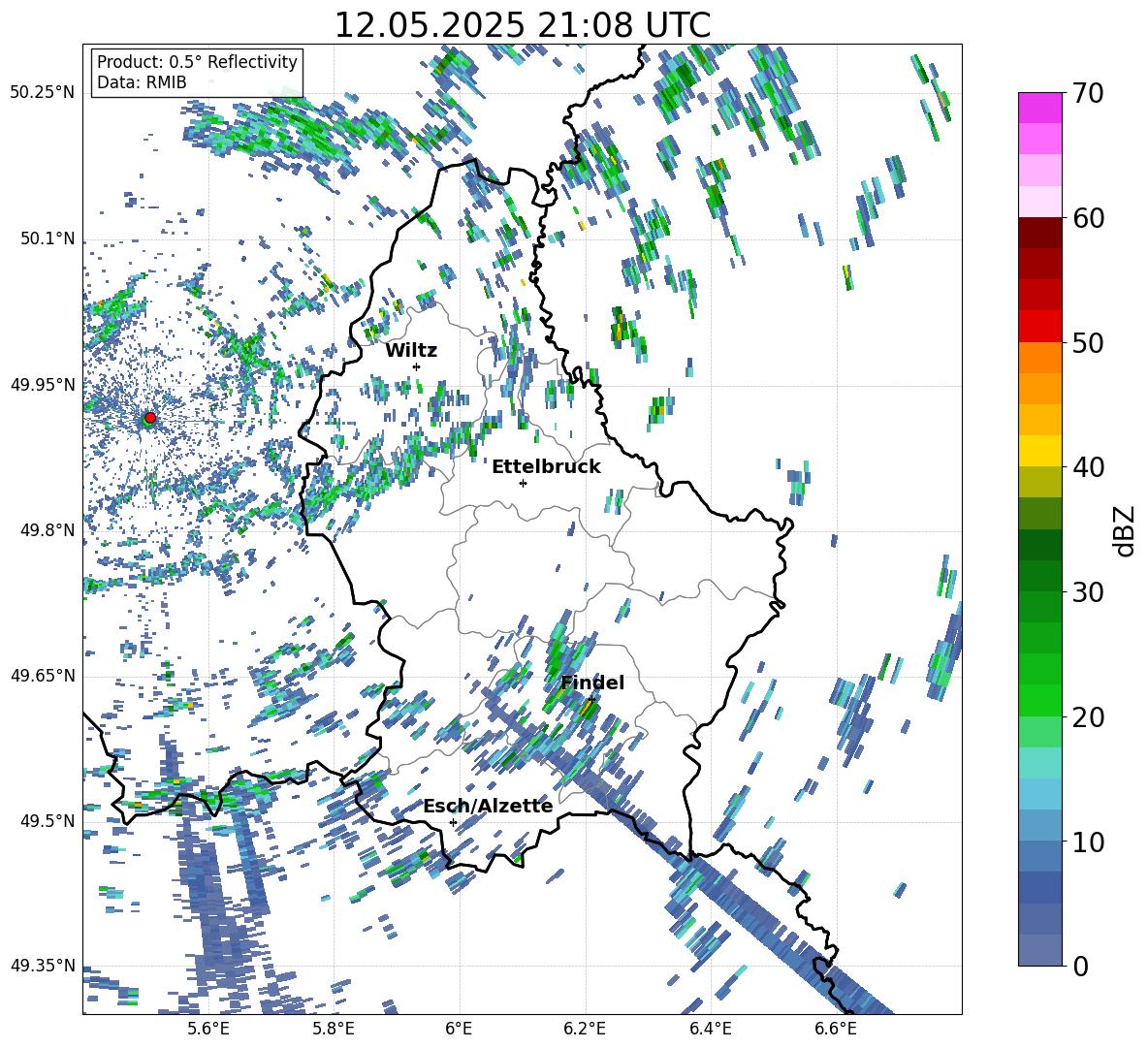Click the 6°E longitude label
The height and width of the screenshot is (1048, 1148).
tap(459, 1029)
